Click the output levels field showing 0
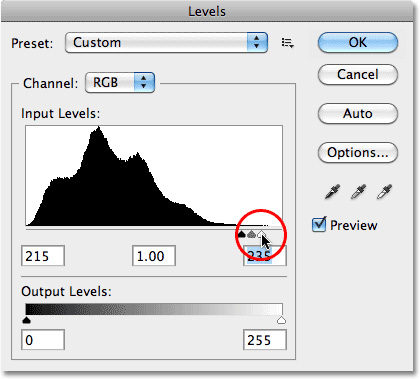The image size is (420, 379). click(43, 340)
